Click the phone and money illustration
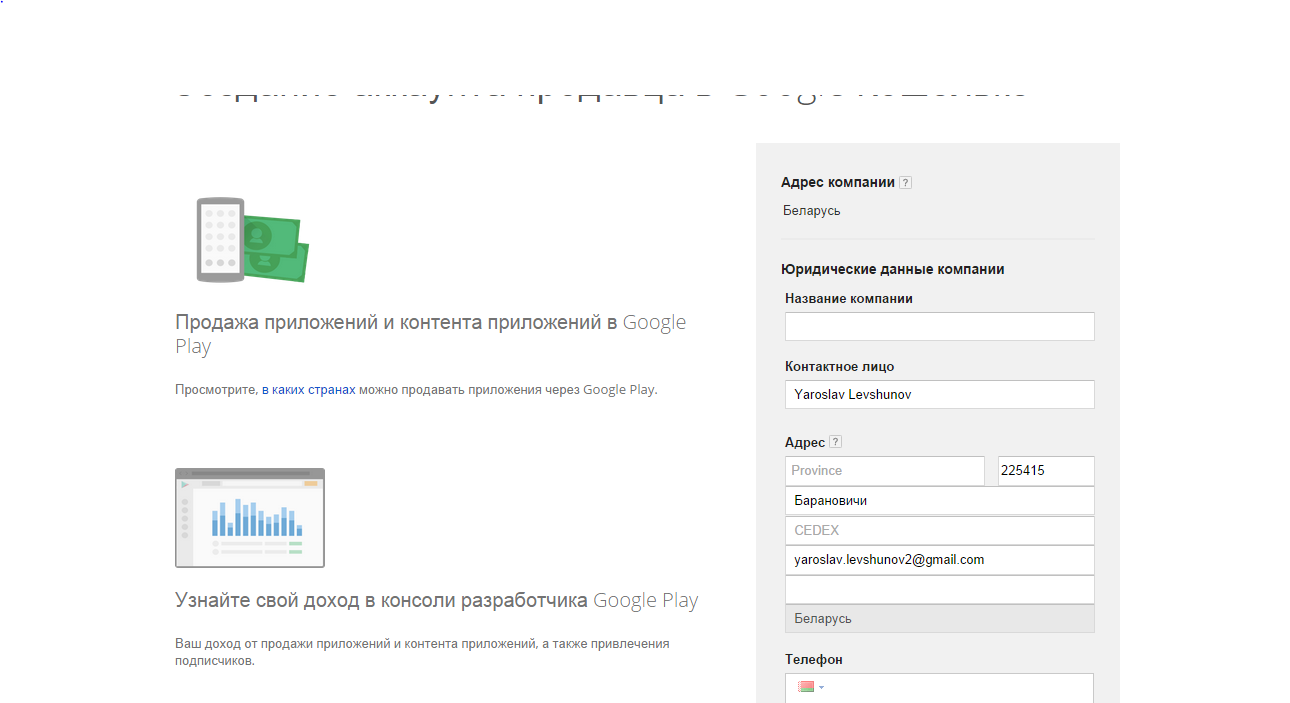 (x=252, y=240)
